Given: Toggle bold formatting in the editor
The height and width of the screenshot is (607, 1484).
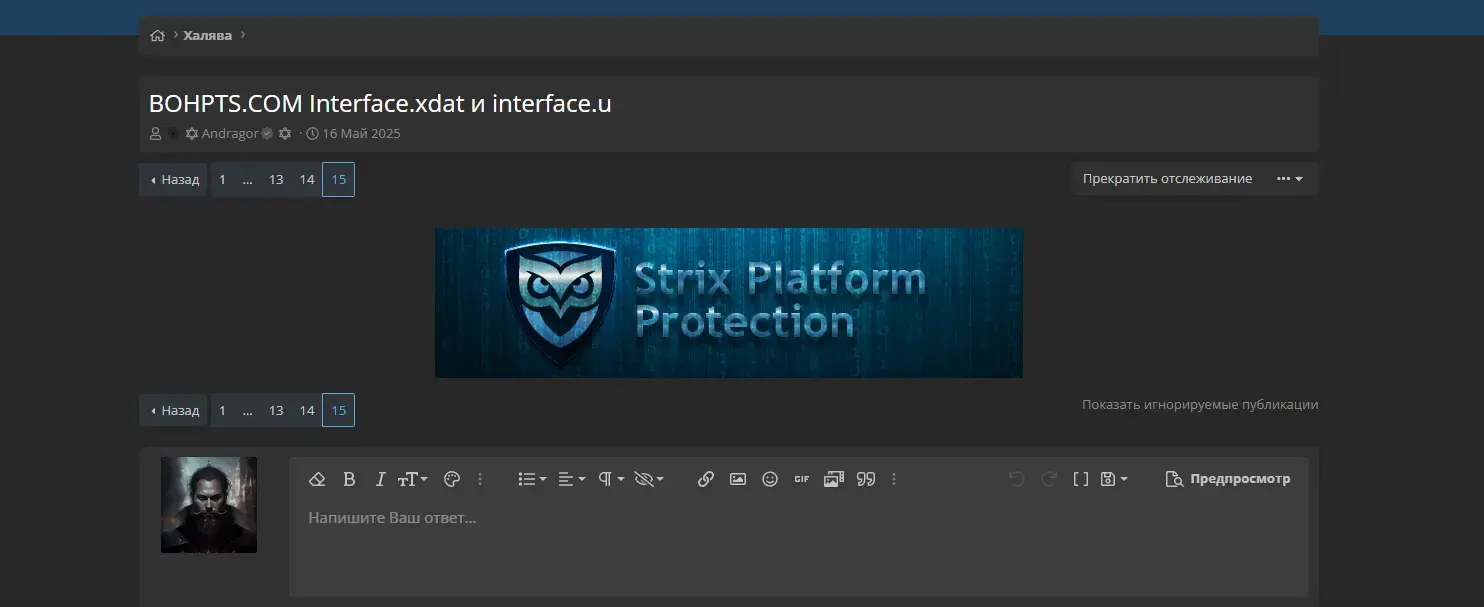Looking at the screenshot, I should coord(349,479).
